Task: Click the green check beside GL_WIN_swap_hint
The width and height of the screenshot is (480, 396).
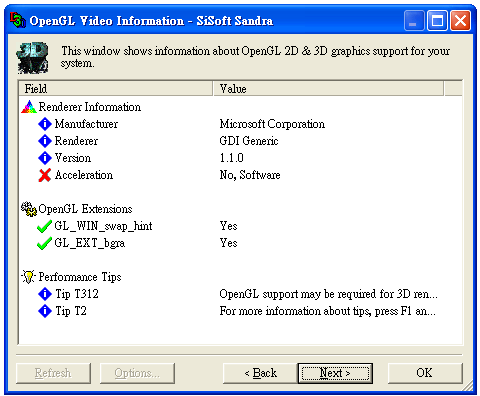Action: 44,226
